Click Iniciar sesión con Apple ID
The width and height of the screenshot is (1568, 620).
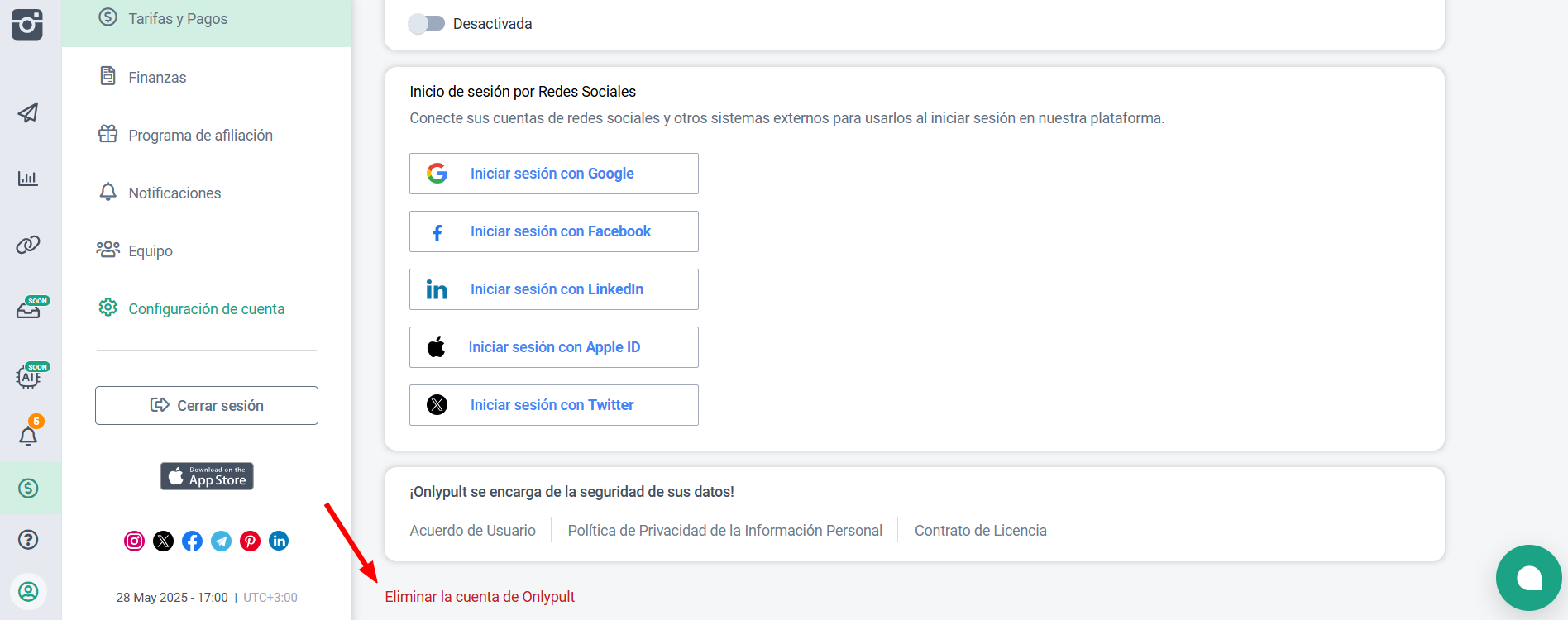pyautogui.click(x=553, y=347)
